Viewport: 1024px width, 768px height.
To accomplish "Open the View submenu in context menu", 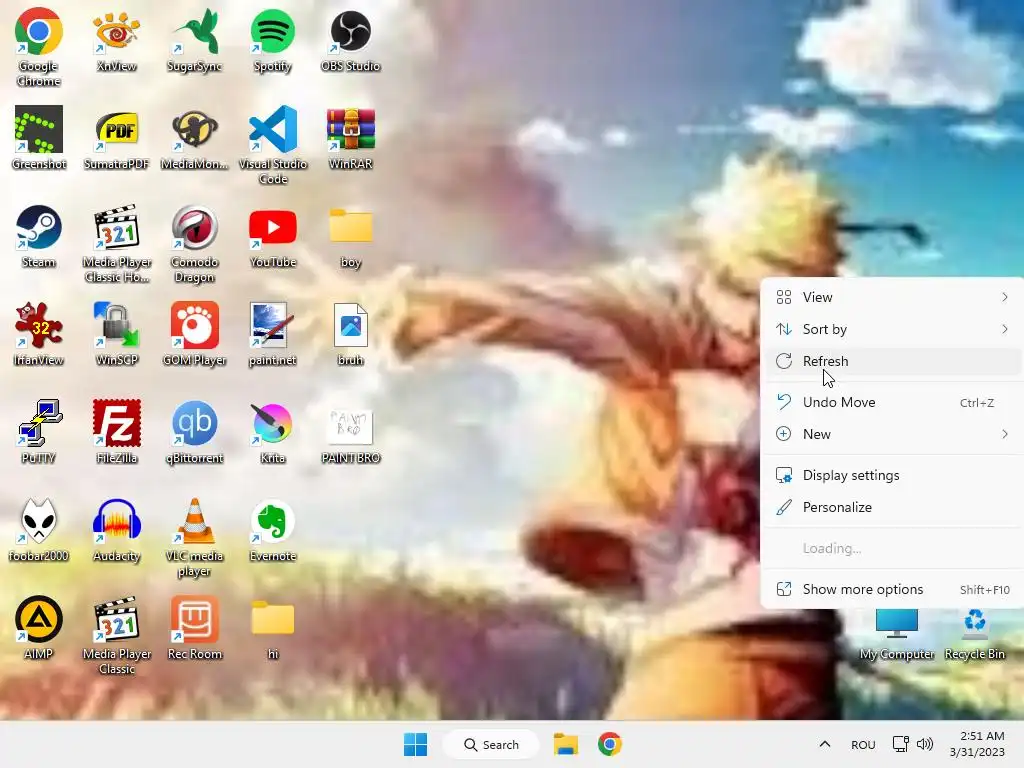I will pos(892,297).
